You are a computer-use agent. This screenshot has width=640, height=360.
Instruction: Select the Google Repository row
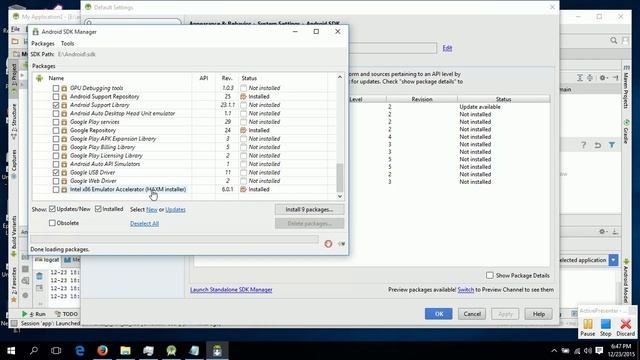(x=184, y=130)
